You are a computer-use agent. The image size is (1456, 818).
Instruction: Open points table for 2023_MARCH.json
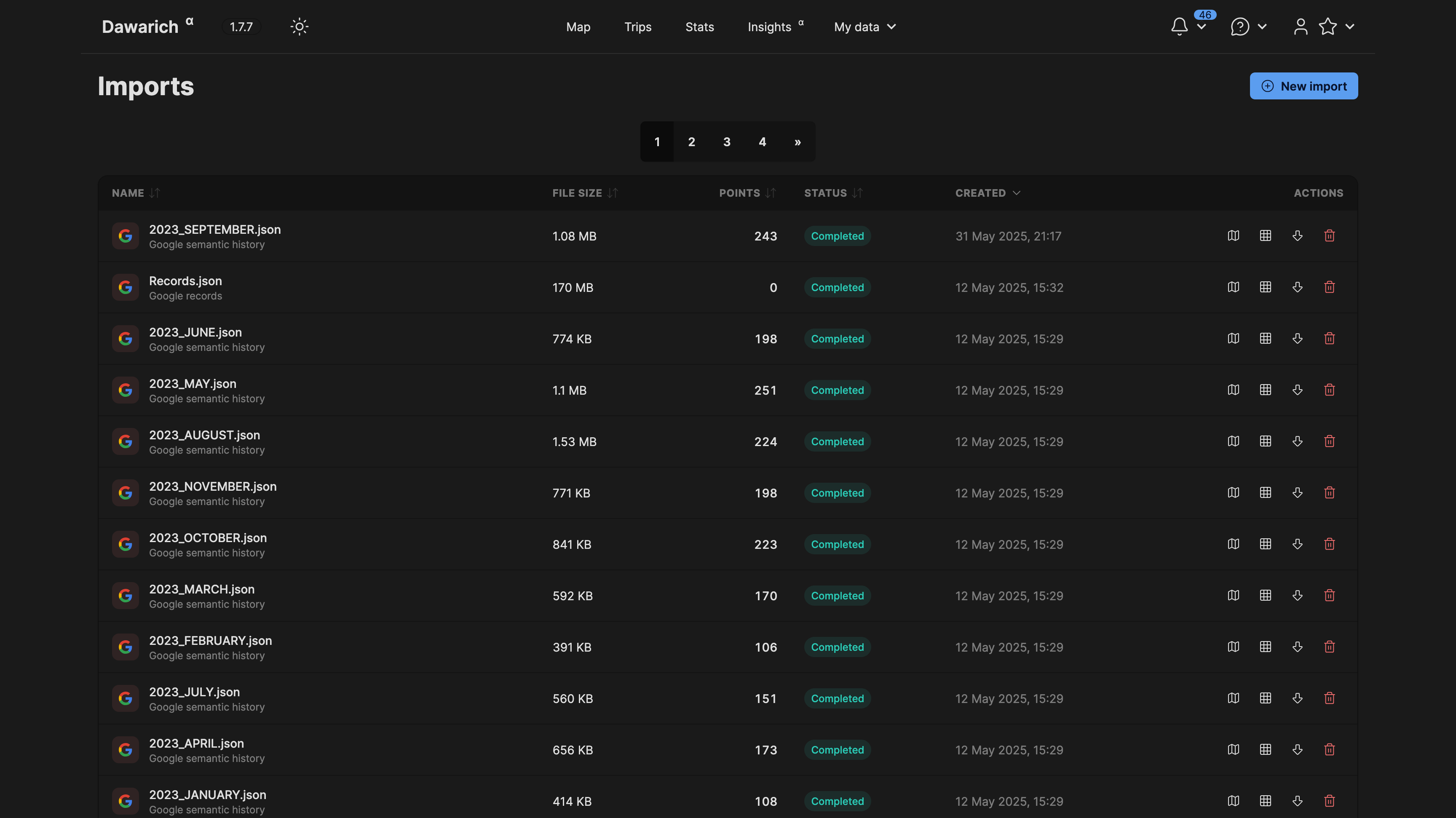[1266, 596]
